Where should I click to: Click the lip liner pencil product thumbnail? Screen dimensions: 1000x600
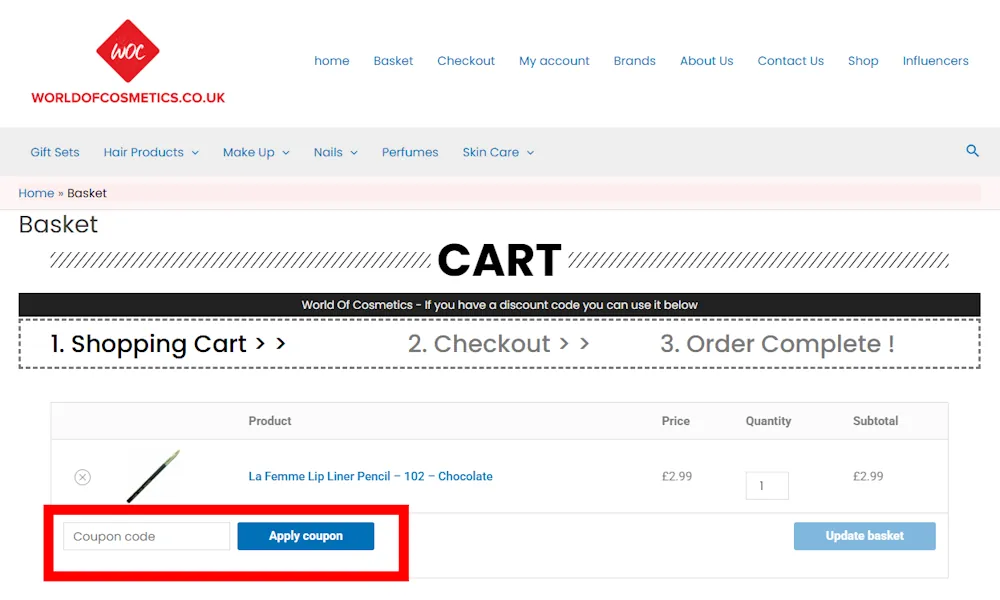153,476
